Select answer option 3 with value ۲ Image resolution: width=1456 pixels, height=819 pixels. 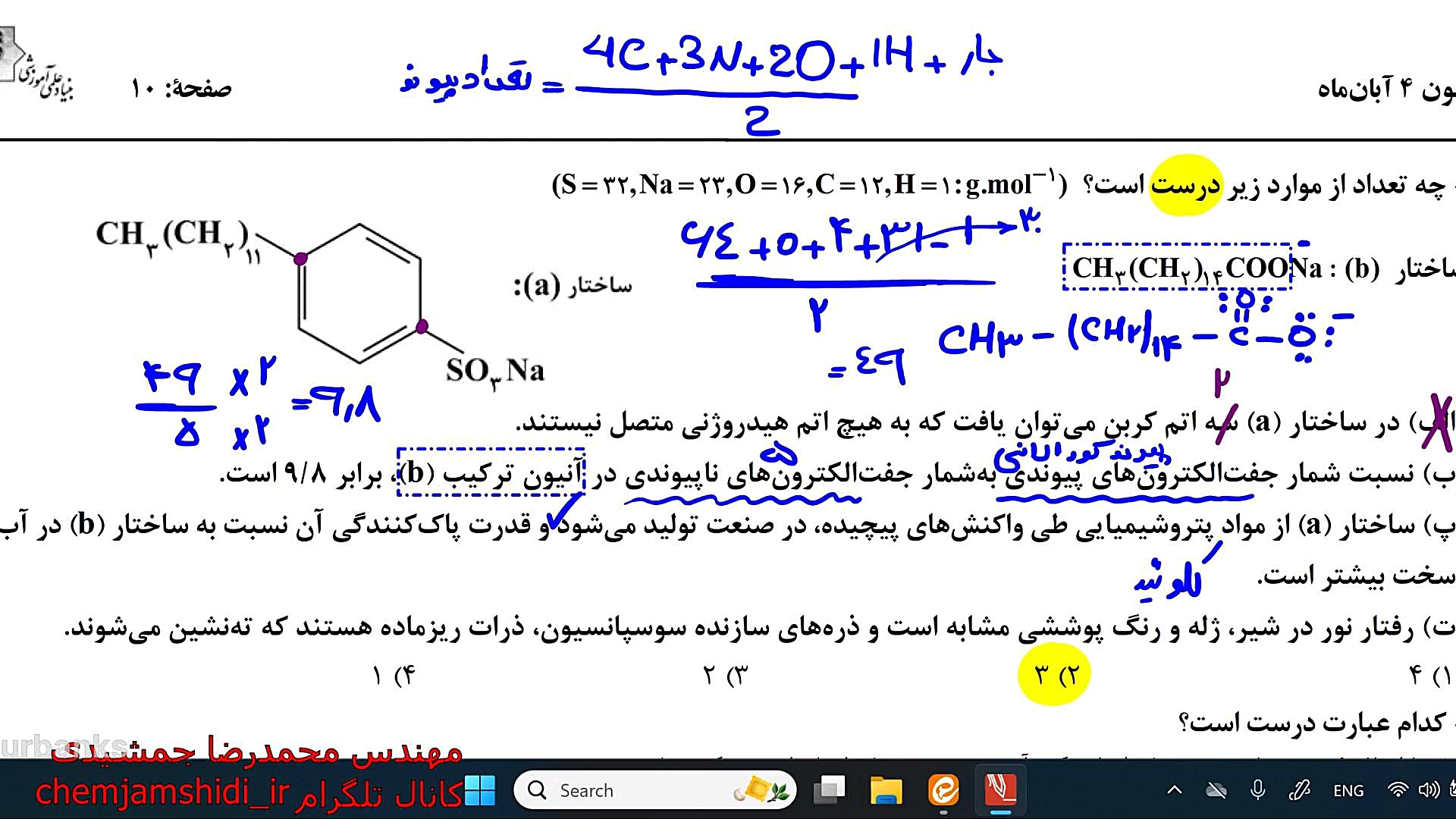pyautogui.click(x=725, y=674)
